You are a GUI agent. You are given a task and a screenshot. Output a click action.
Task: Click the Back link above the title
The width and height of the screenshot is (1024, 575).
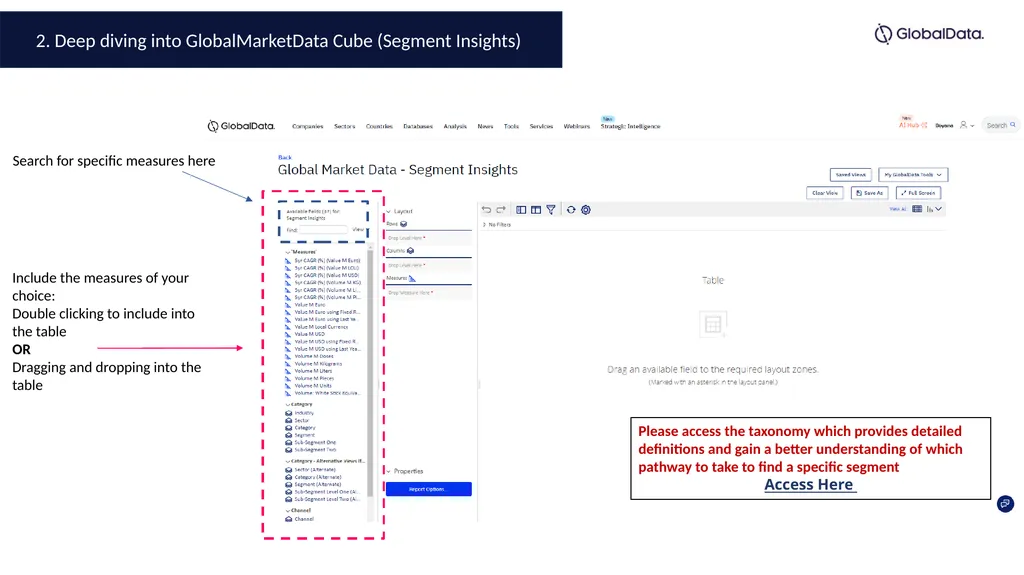click(285, 157)
